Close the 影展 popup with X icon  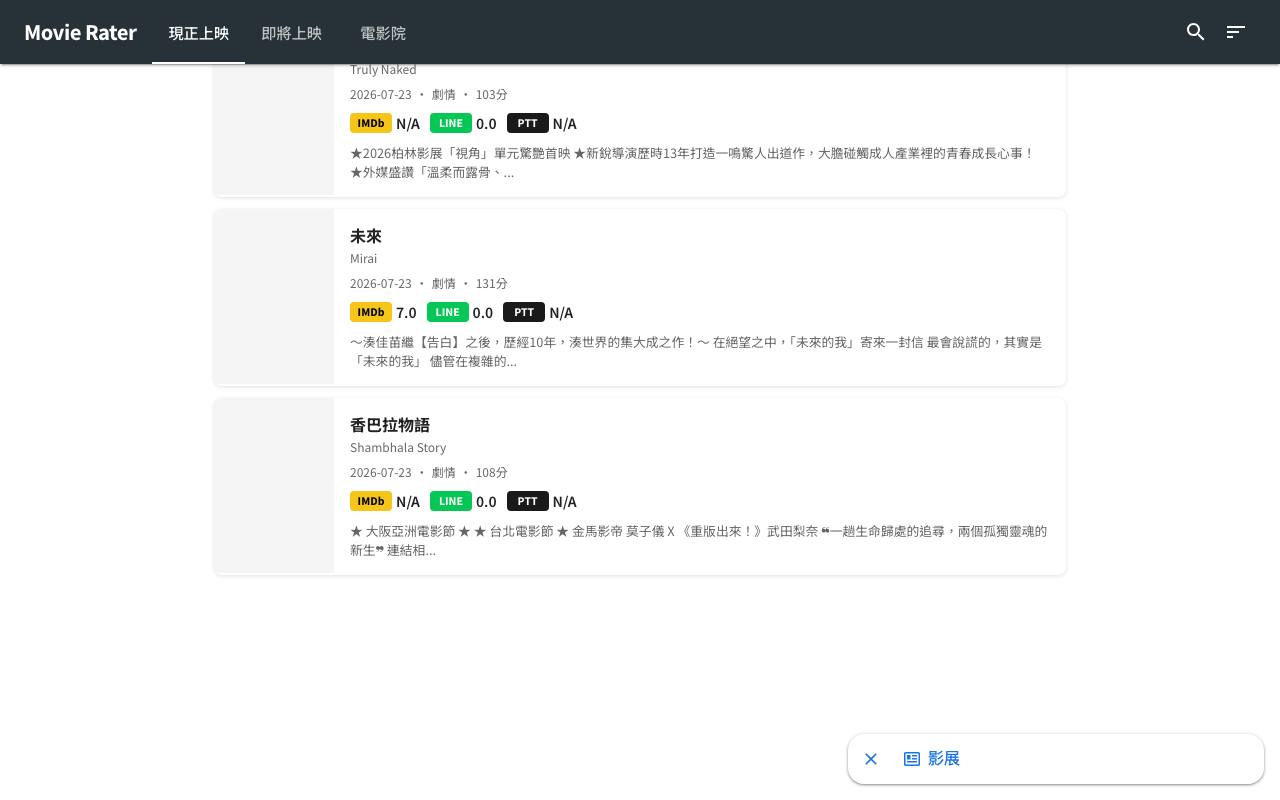click(x=871, y=759)
